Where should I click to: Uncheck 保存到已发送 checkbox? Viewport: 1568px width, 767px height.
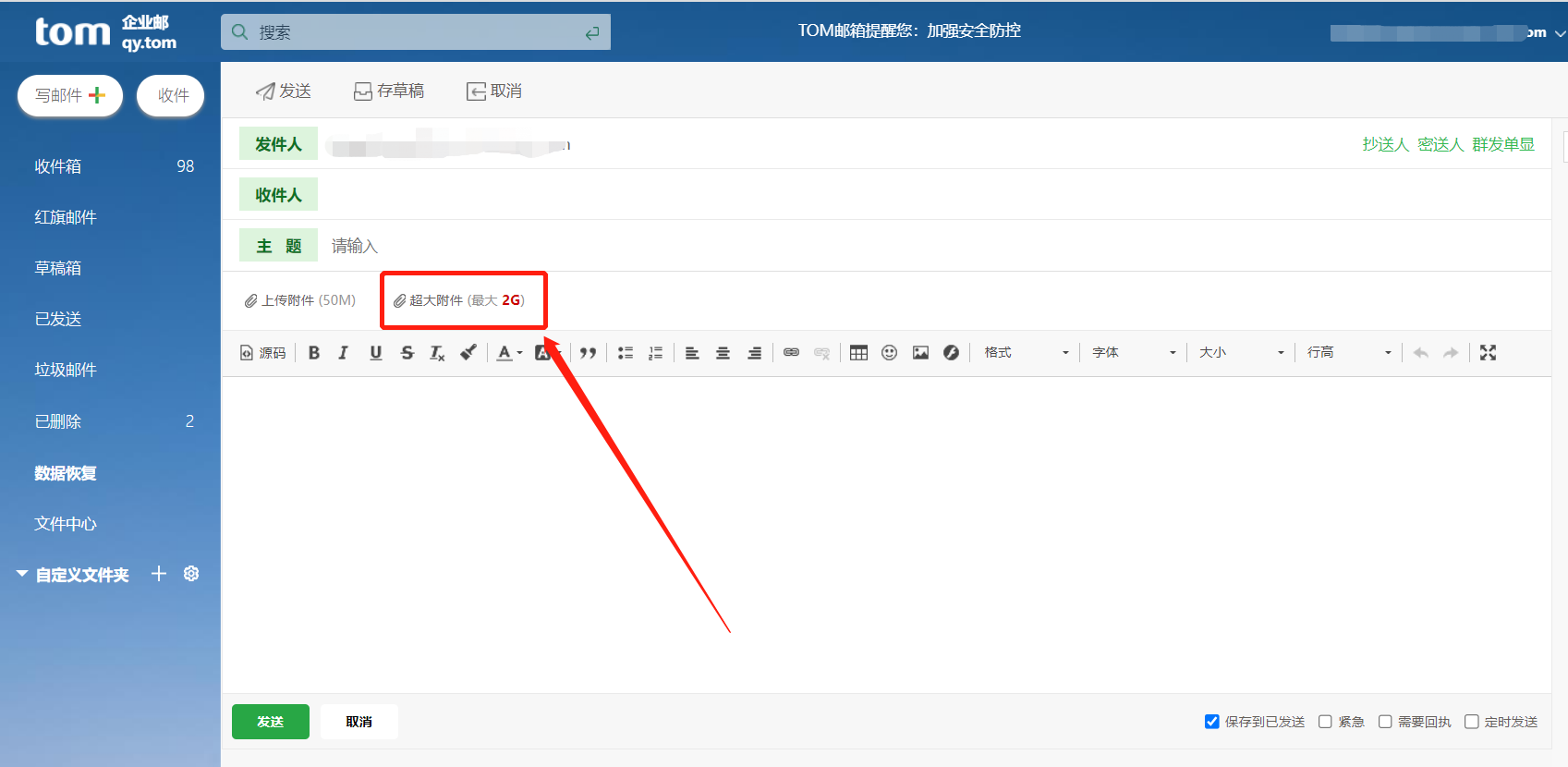click(1212, 722)
